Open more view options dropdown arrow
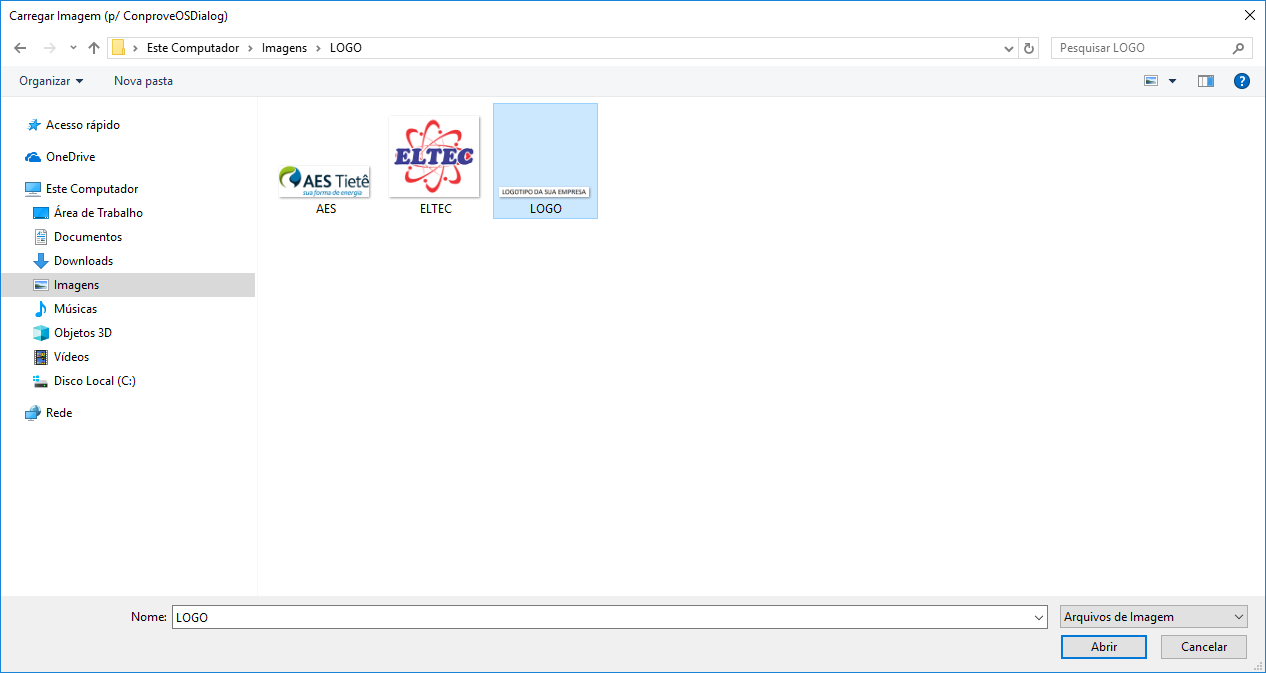The image size is (1266, 673). tap(1172, 81)
